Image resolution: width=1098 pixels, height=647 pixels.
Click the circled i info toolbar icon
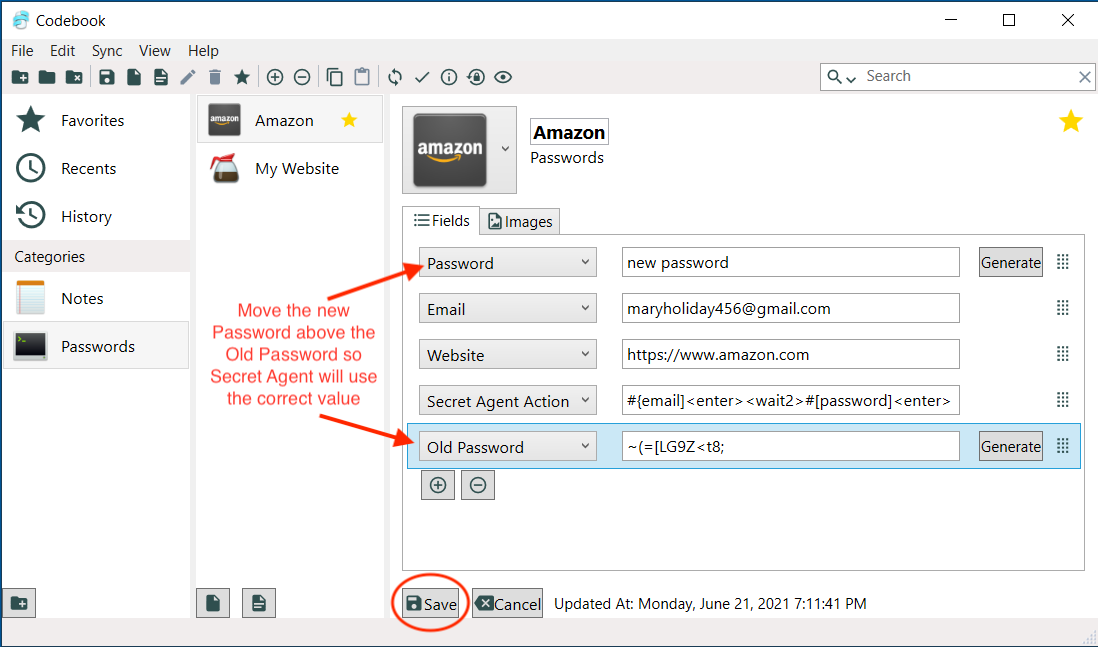pyautogui.click(x=449, y=77)
